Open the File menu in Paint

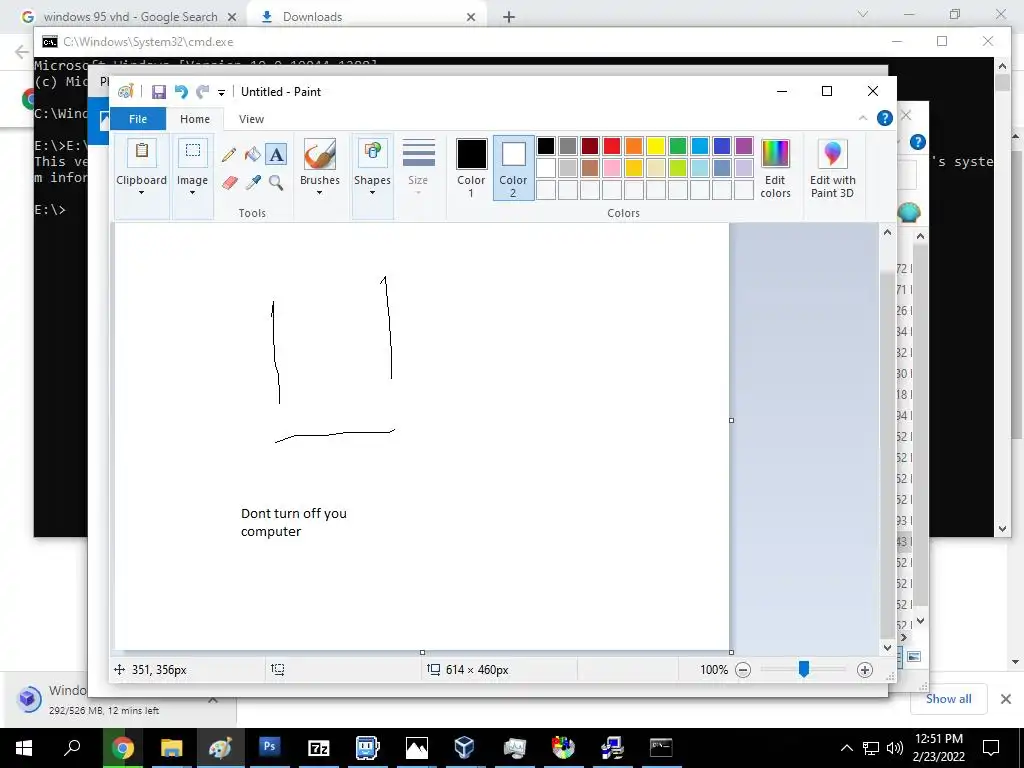point(138,119)
